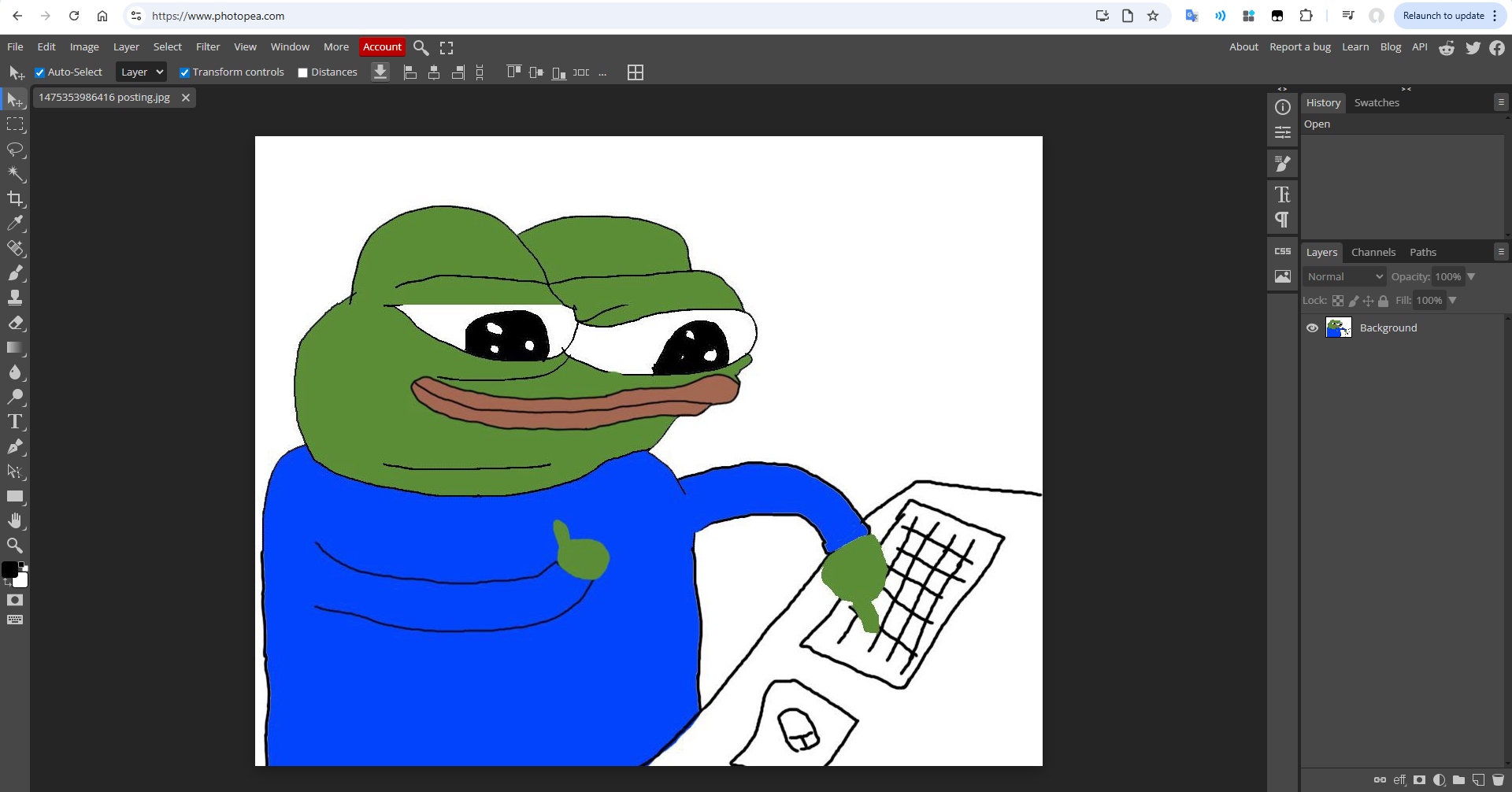Select the Clone Stamp tool
The image size is (1512, 792).
click(x=15, y=298)
